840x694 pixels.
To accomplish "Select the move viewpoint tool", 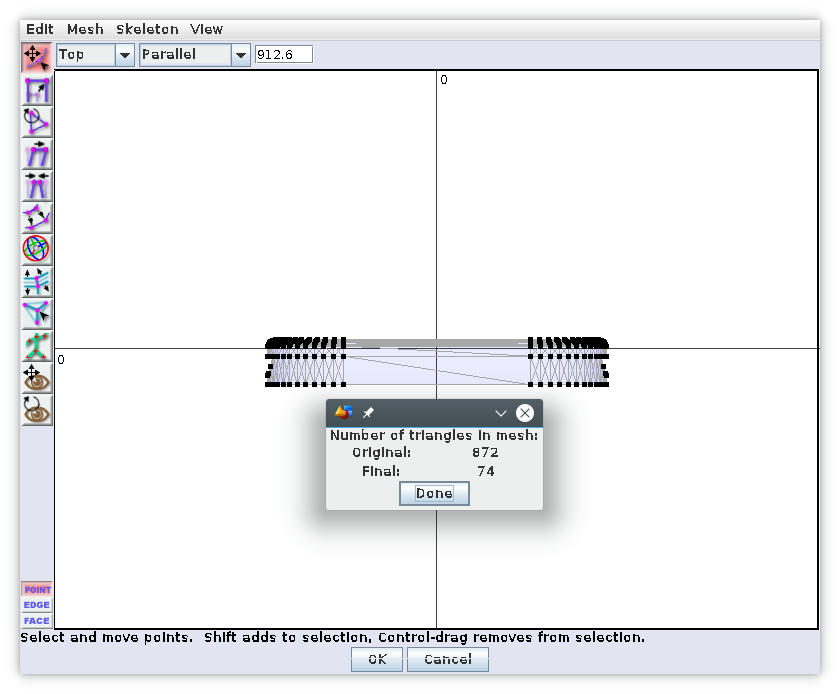I will (x=36, y=377).
